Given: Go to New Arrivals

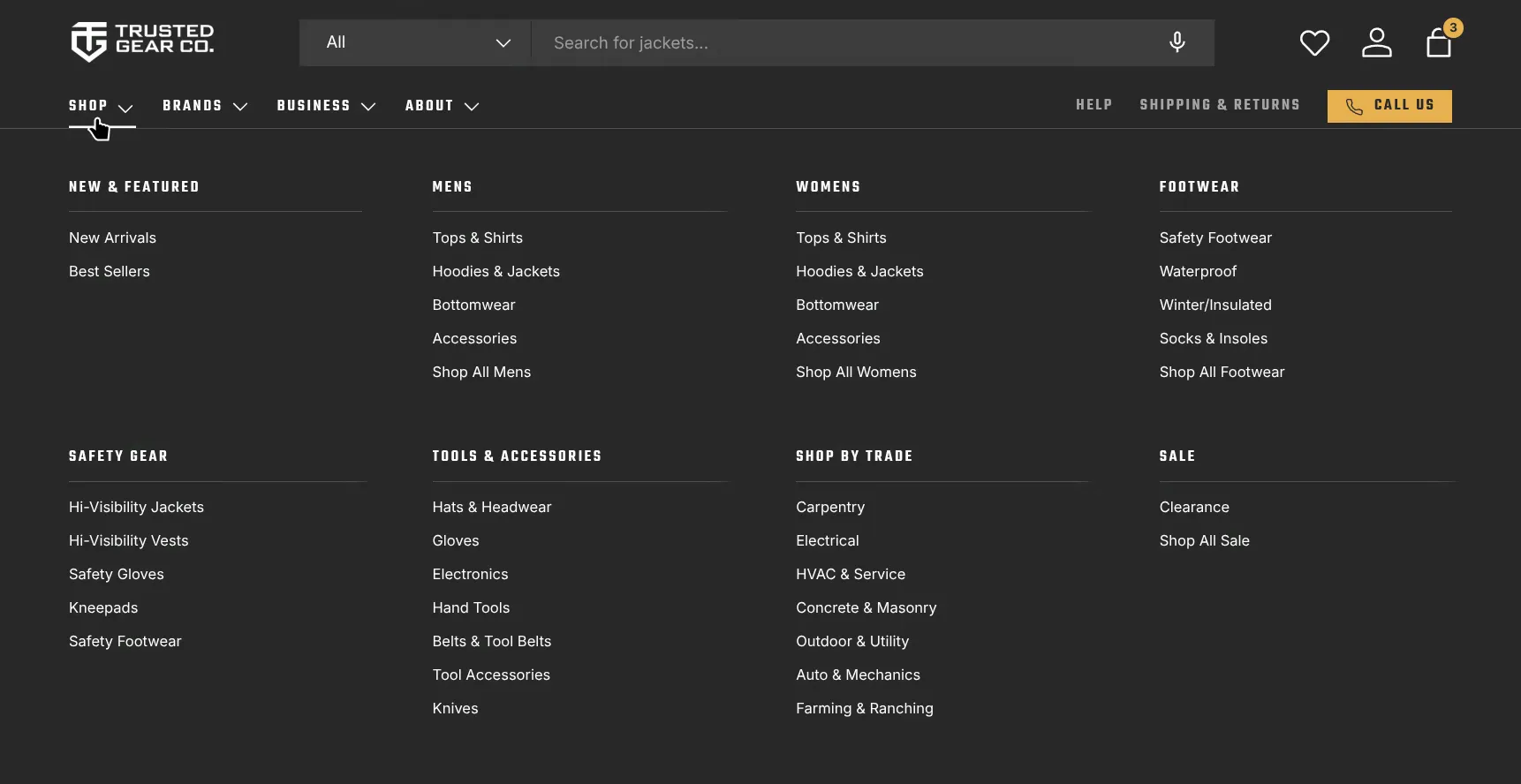Looking at the screenshot, I should pos(112,237).
